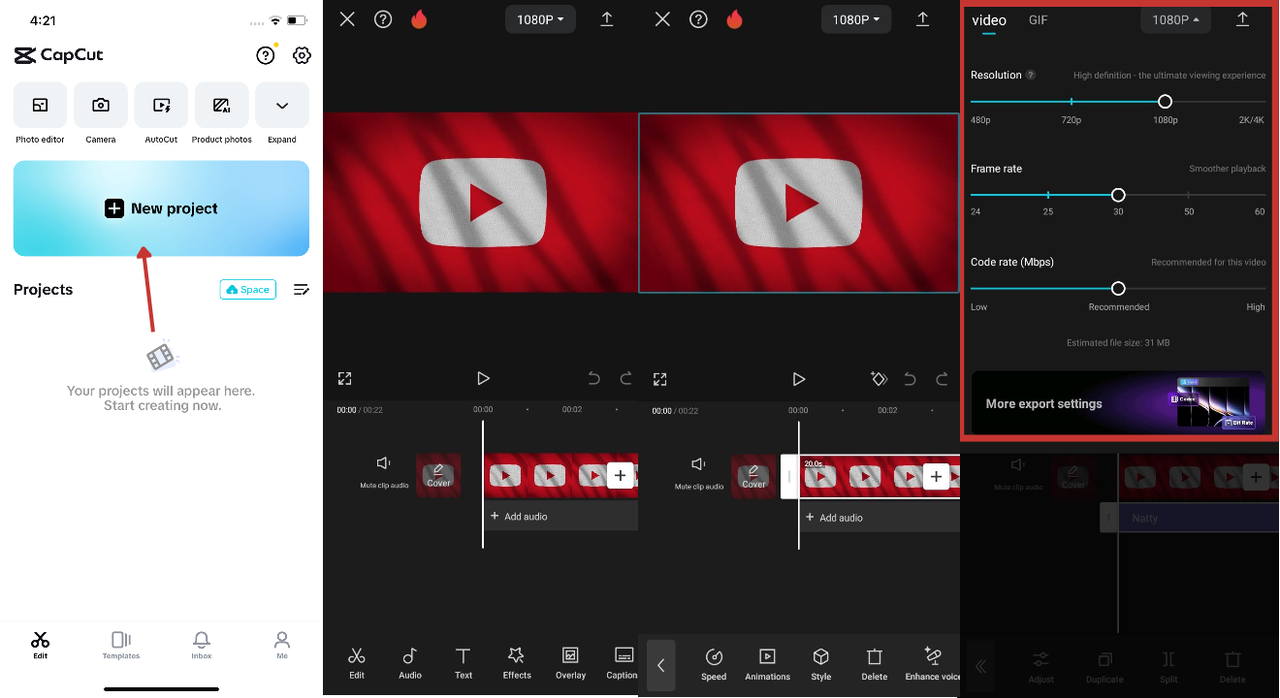Play the preview on the Edit/Audio toolbar screen
This screenshot has width=1280, height=698.
[x=483, y=378]
